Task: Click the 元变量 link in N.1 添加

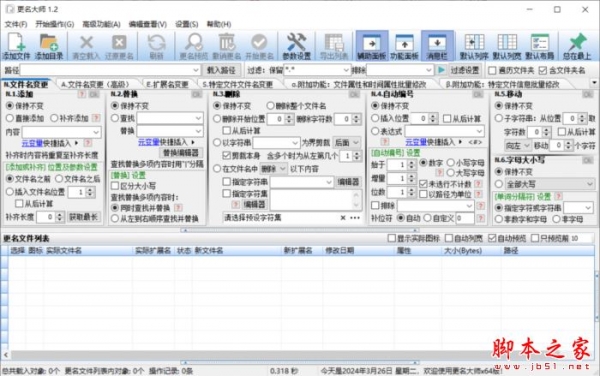Action: 32,143
